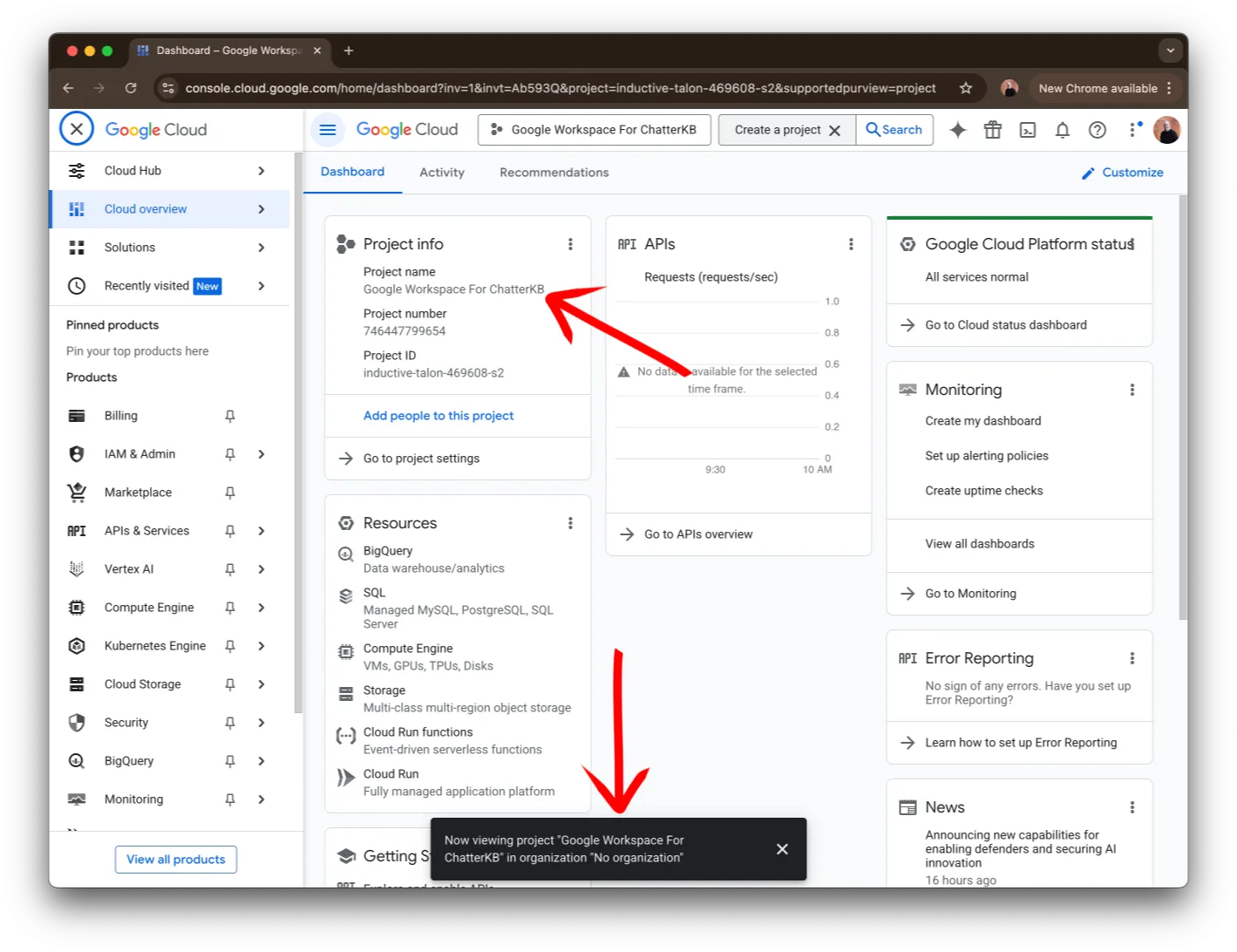This screenshot has height=952, width=1237.
Task: Close the navigation menu with X icon
Action: point(77,129)
